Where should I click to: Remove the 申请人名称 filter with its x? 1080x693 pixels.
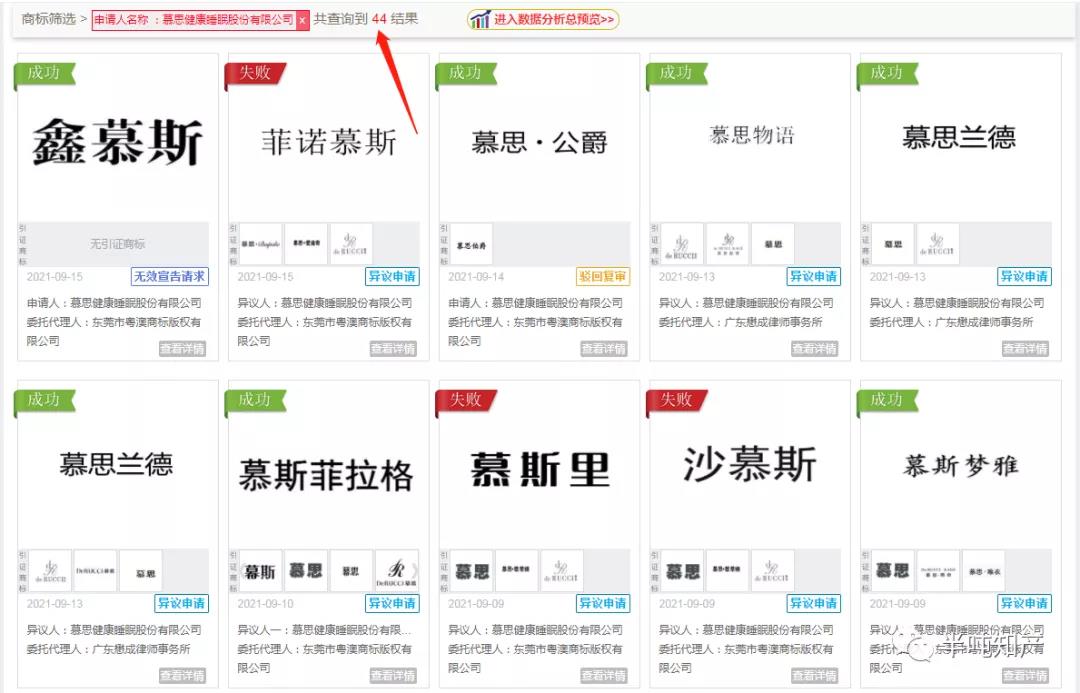302,20
